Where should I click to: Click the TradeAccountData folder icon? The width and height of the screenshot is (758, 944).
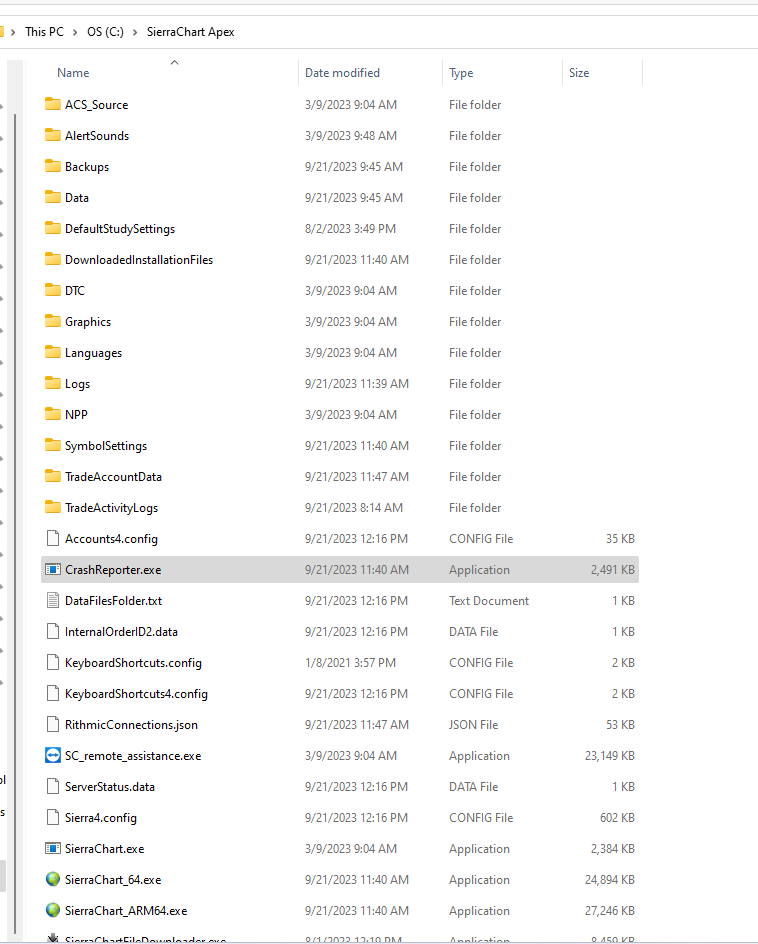(x=53, y=476)
